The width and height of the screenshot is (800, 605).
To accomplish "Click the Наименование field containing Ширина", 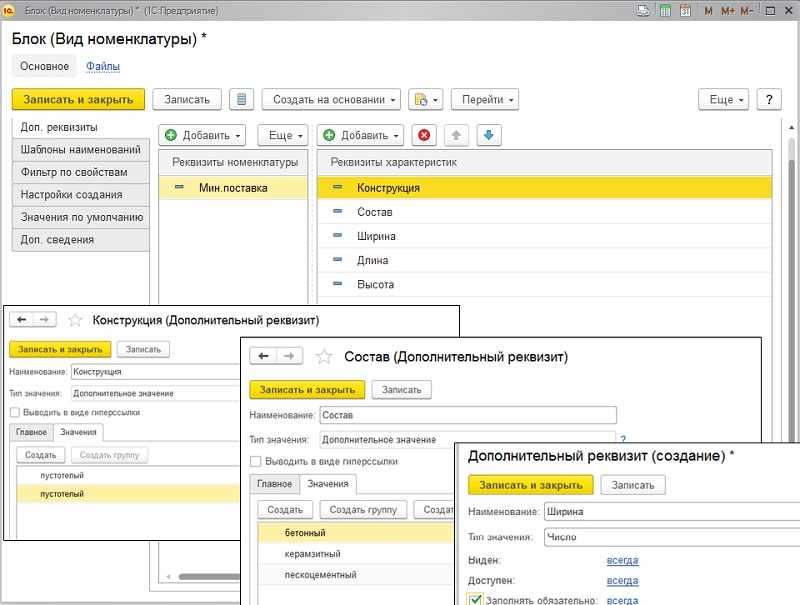I will click(x=672, y=511).
